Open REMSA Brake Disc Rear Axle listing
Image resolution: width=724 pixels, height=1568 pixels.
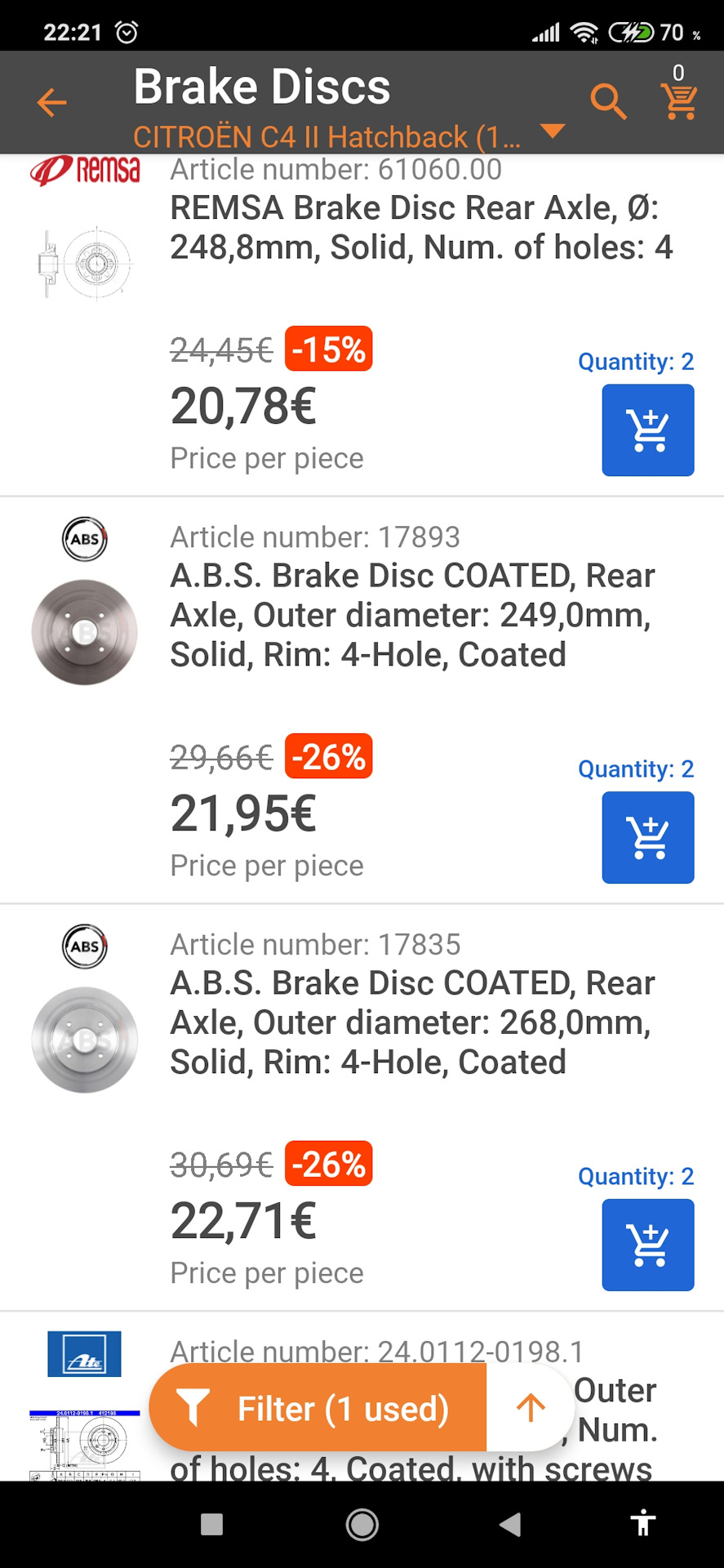420,227
